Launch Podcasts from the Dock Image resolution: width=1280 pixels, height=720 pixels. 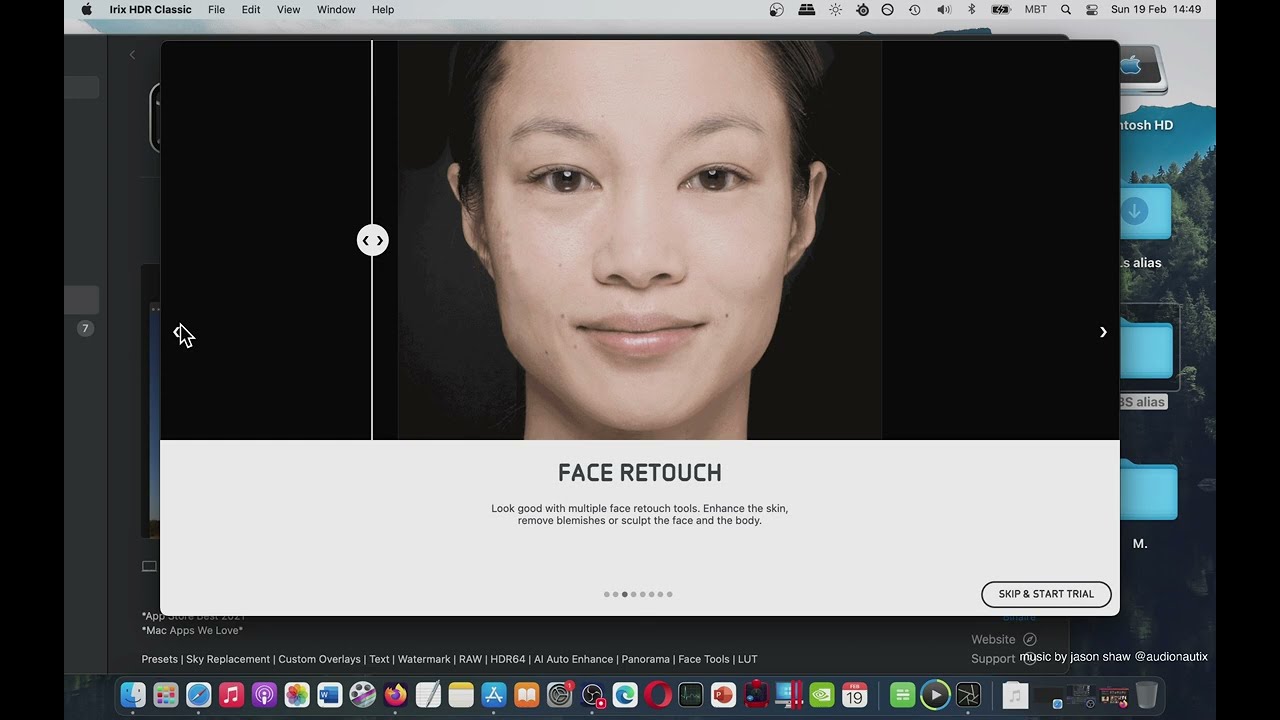(x=264, y=695)
